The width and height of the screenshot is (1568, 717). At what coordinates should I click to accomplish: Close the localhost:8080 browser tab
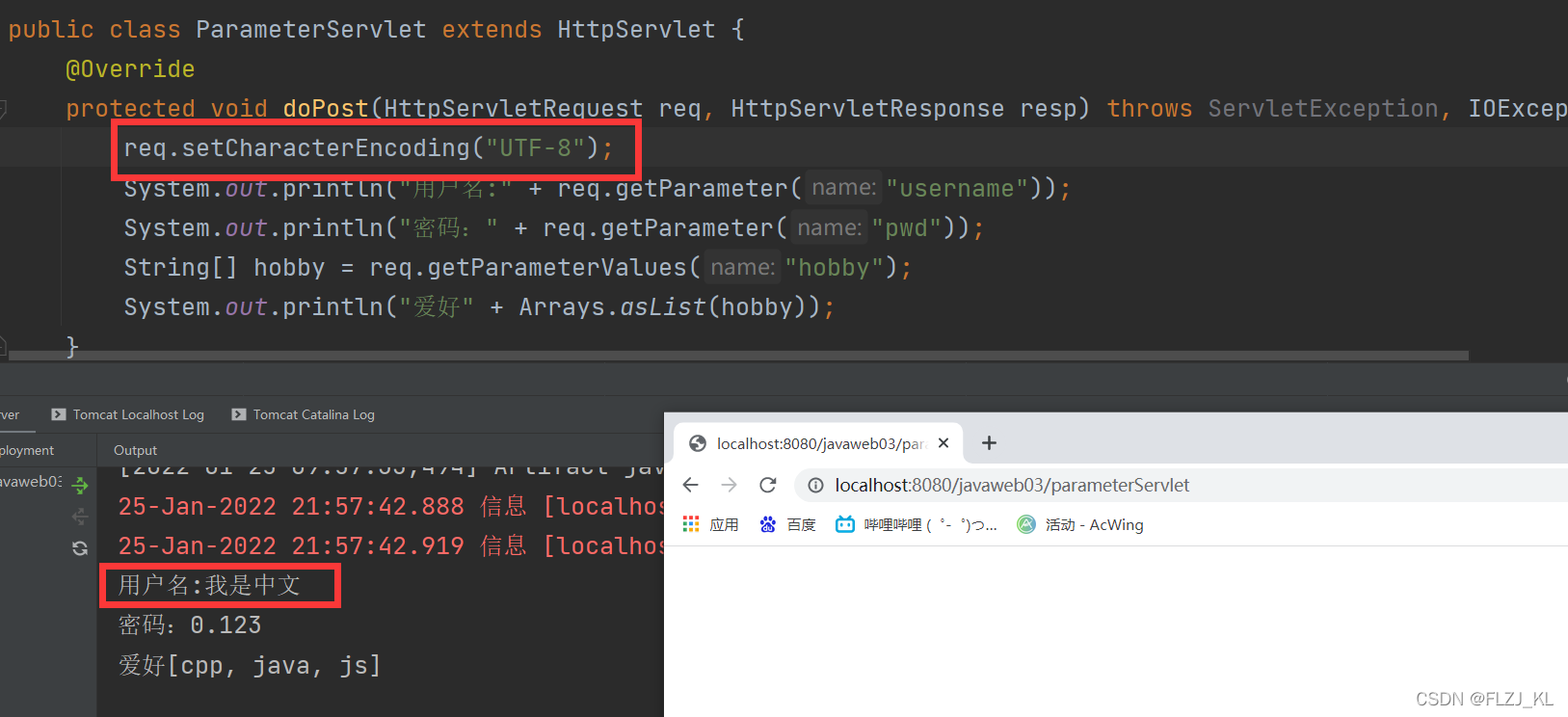[943, 443]
